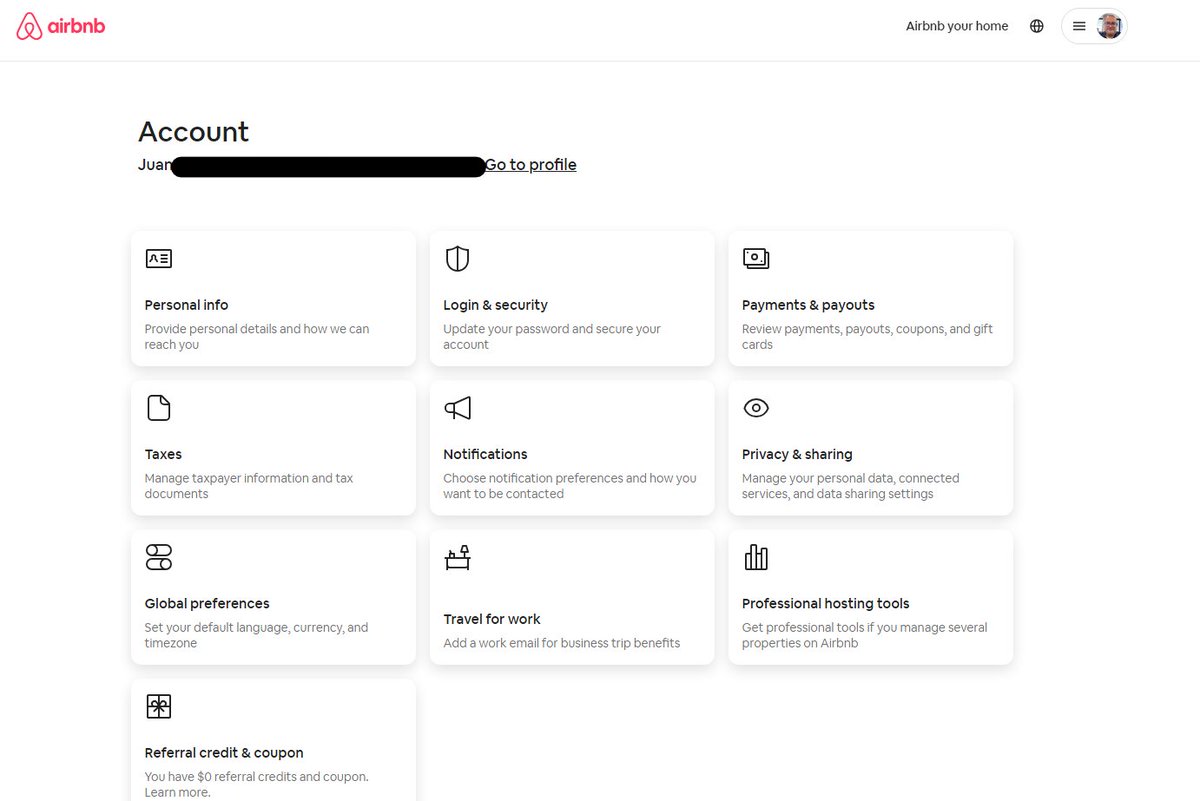
Task: Click the Personal info ID card icon
Action: [159, 259]
